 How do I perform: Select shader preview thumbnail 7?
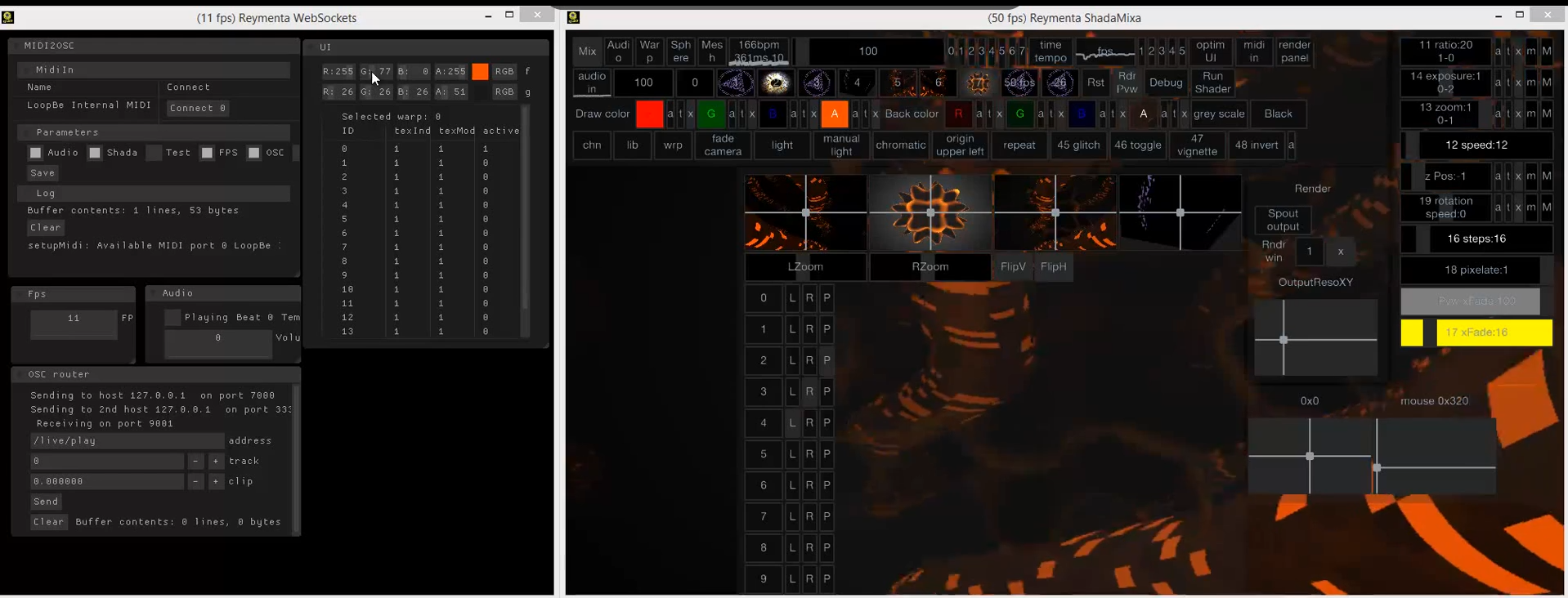(979, 83)
